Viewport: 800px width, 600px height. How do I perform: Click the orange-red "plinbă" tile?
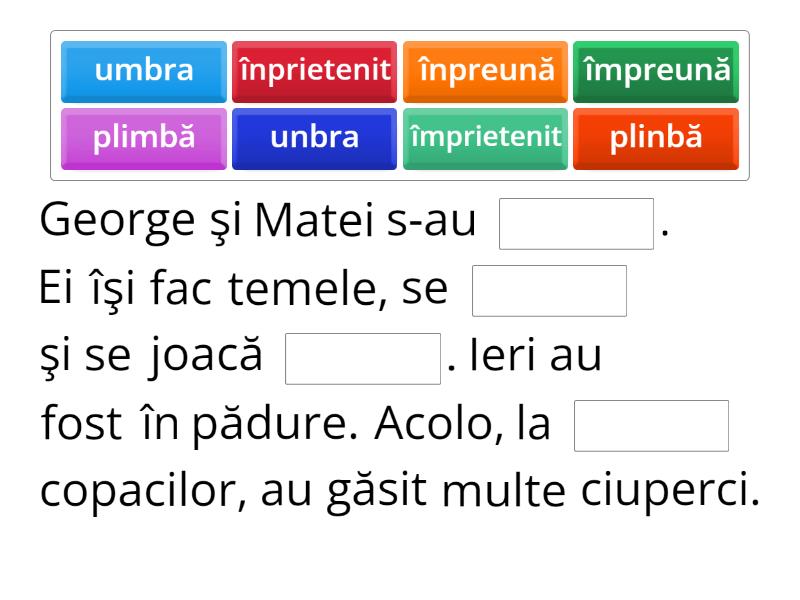pos(656,139)
